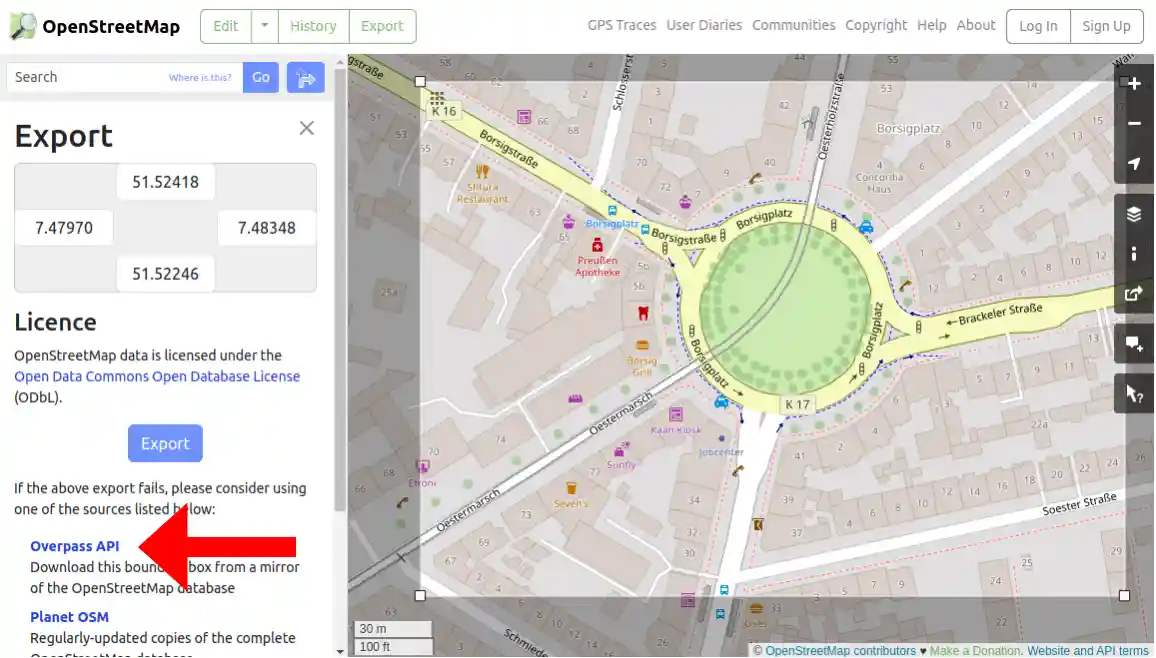Open GPS Traces
This screenshot has width=1156, height=658.
(621, 25)
